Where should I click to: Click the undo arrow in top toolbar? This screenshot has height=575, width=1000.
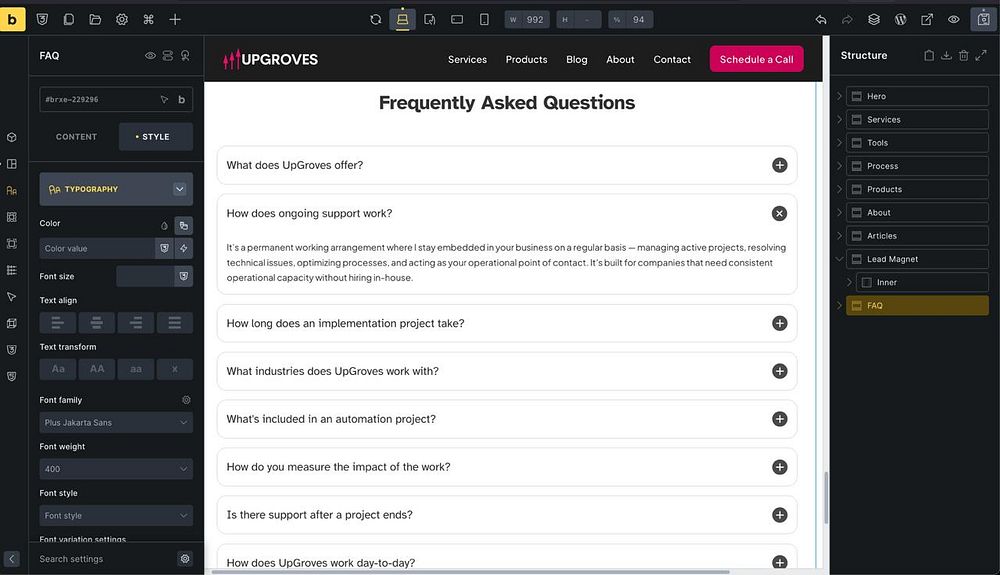click(x=821, y=20)
